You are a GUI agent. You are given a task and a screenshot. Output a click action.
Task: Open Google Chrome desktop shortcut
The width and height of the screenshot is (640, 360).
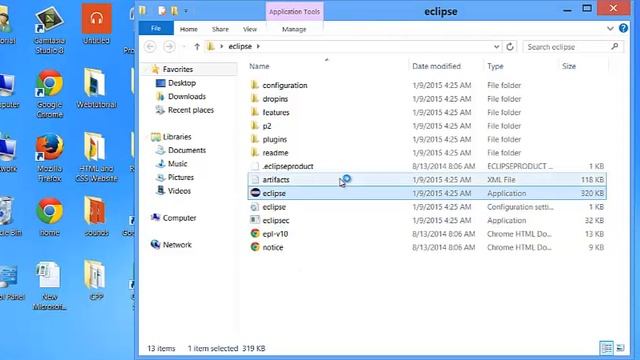pos(49,93)
